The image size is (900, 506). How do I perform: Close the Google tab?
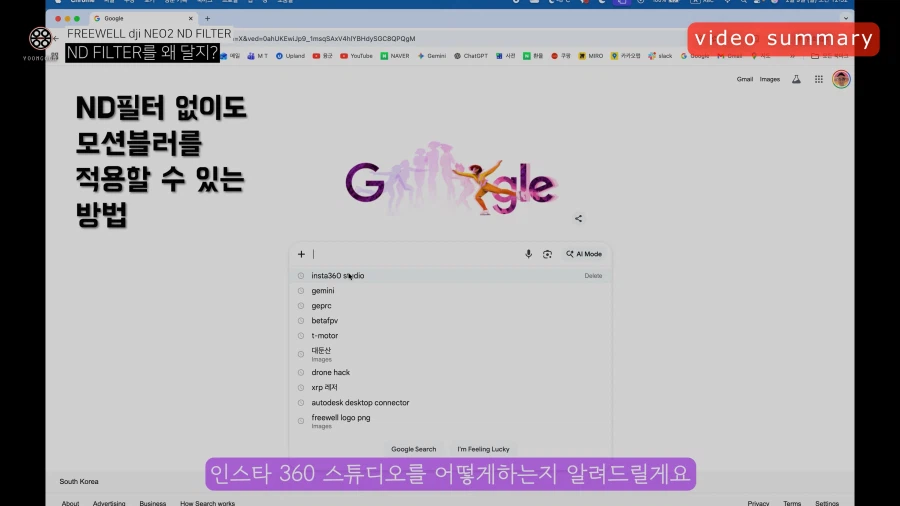tap(191, 18)
